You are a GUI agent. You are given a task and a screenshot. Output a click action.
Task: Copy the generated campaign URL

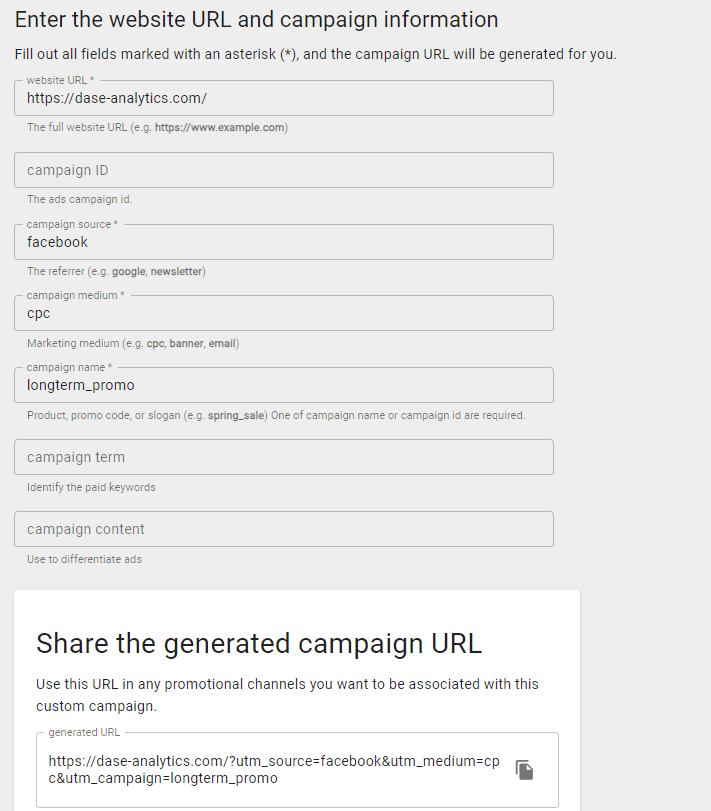tap(524, 770)
